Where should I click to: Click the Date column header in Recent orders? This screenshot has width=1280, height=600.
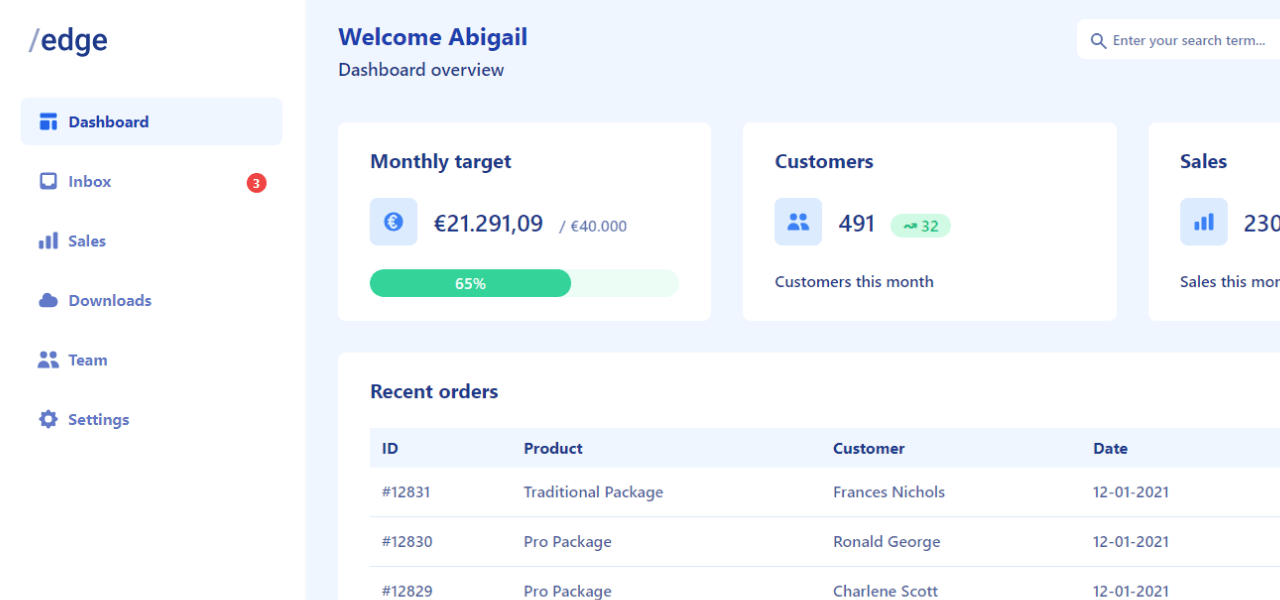(1110, 448)
